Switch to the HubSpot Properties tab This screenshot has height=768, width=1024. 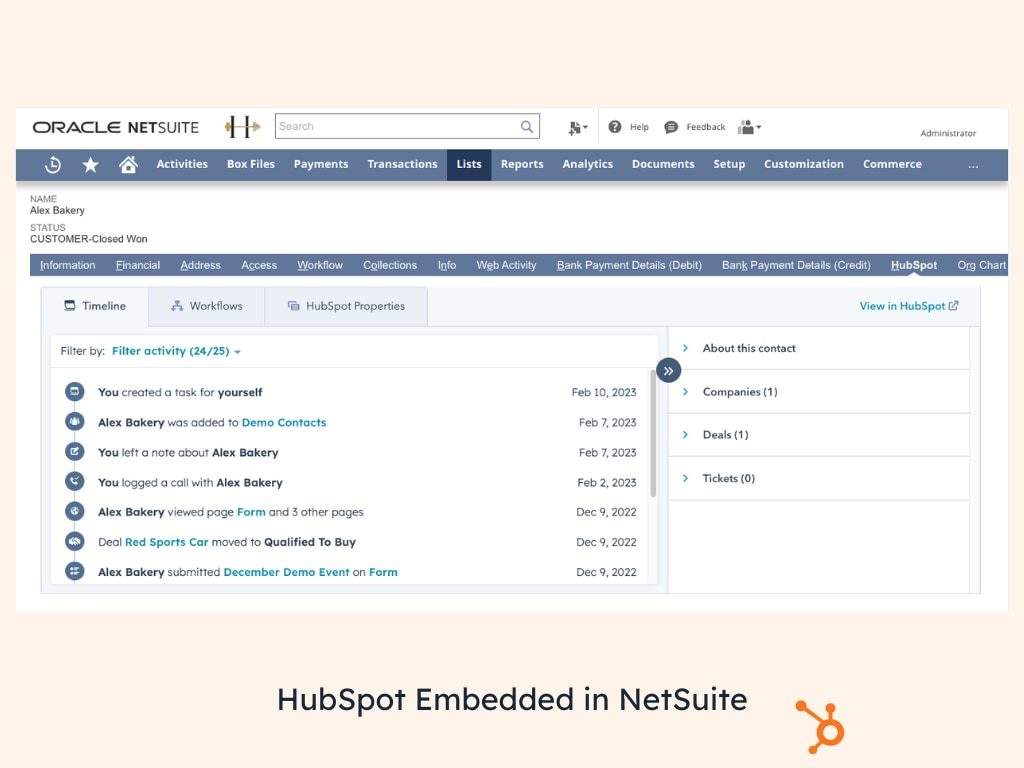point(346,306)
